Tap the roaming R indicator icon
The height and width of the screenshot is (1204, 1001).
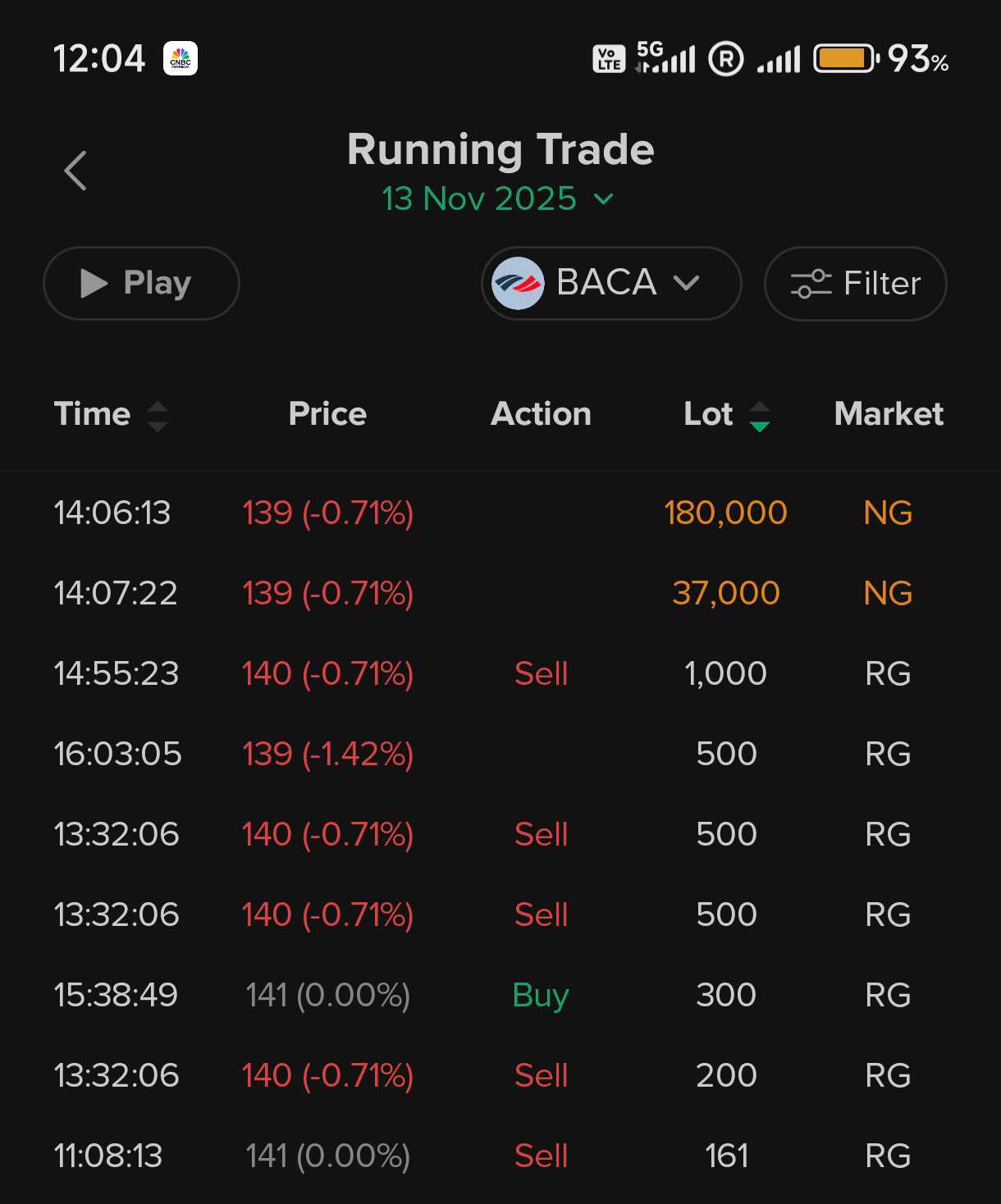[x=726, y=59]
